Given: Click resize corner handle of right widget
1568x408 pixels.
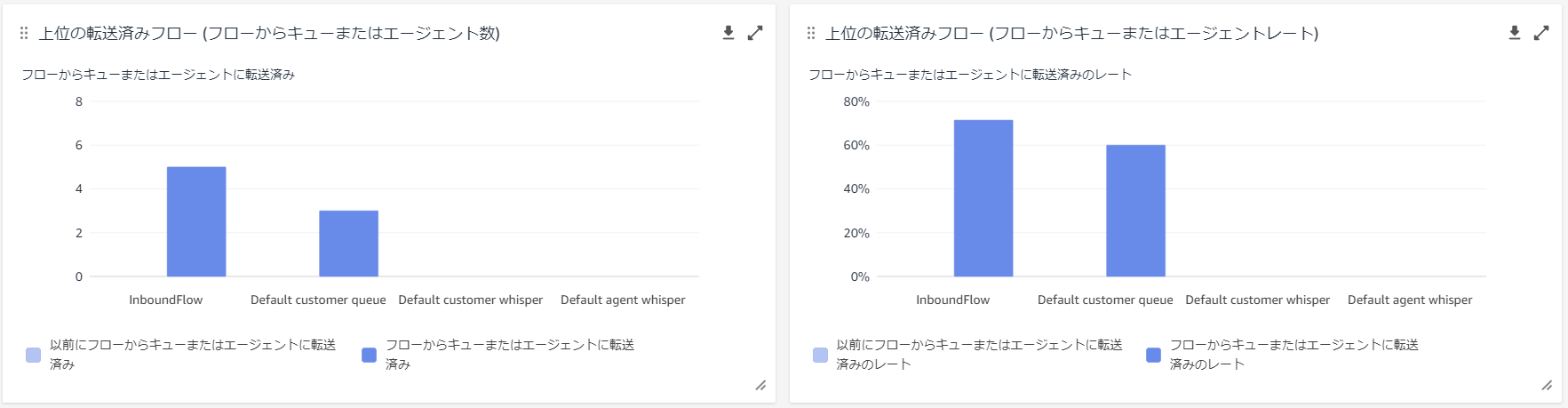Looking at the screenshot, I should (x=1547, y=385).
